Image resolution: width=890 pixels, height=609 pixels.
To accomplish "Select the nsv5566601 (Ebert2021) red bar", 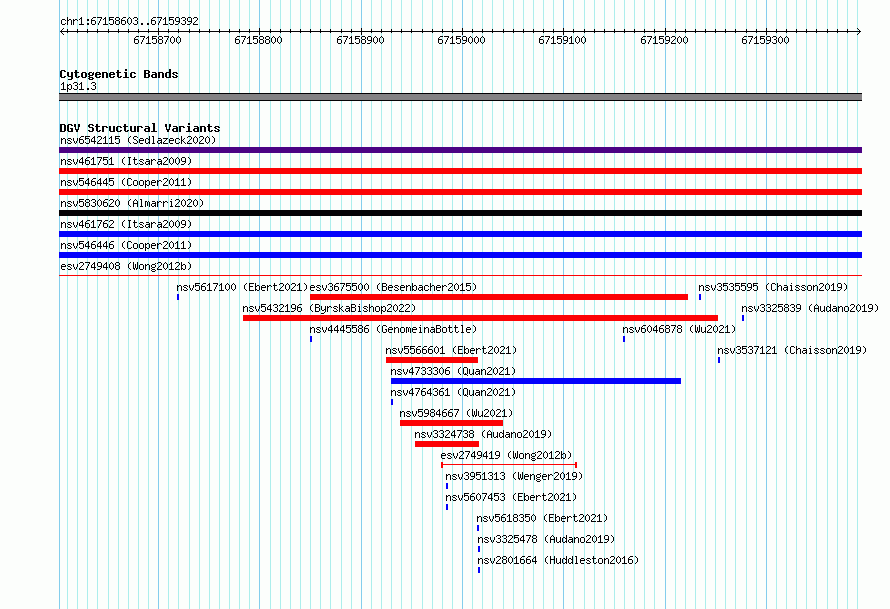I will click(432, 360).
